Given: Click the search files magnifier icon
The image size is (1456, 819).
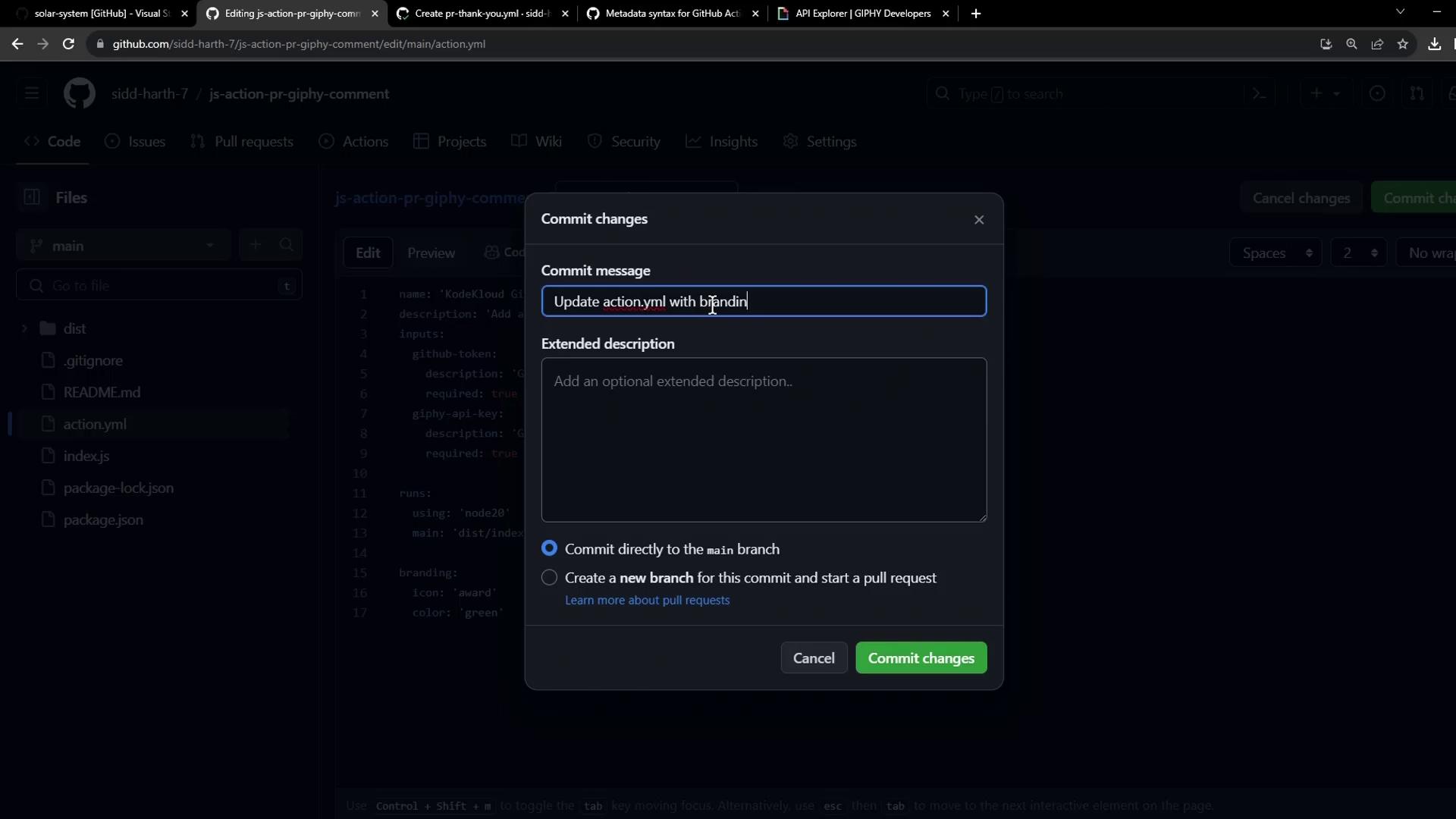Looking at the screenshot, I should (287, 245).
